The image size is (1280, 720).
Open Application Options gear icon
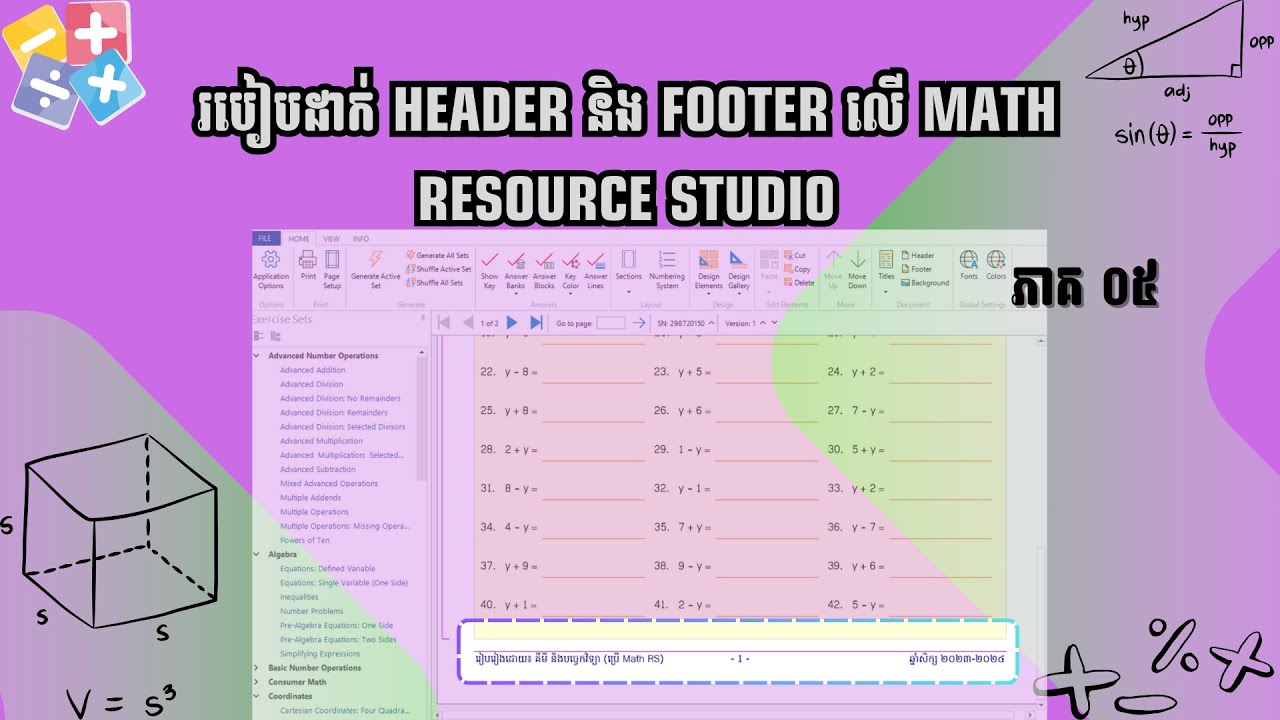[270, 259]
